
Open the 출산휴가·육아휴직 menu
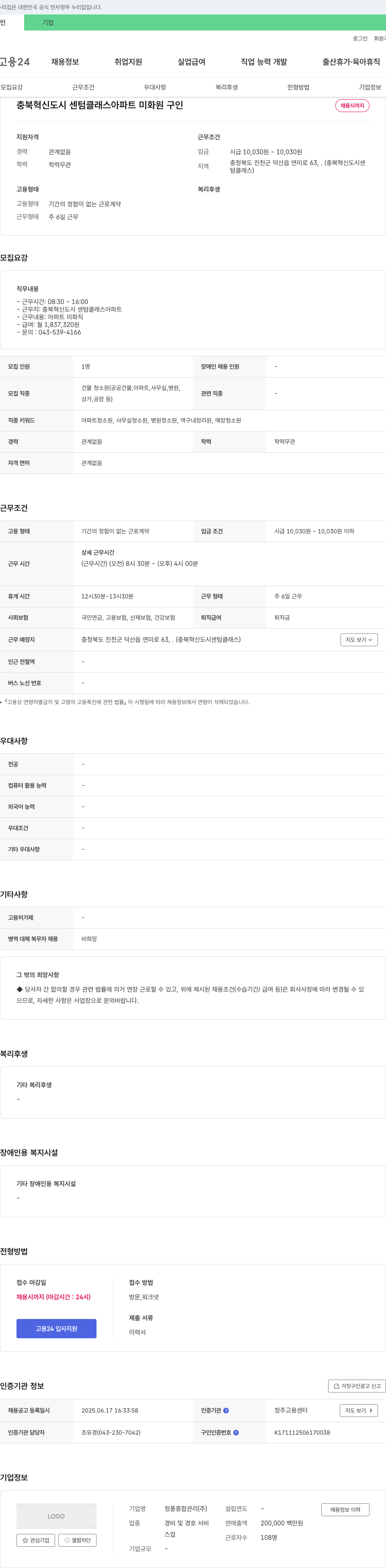tap(351, 61)
